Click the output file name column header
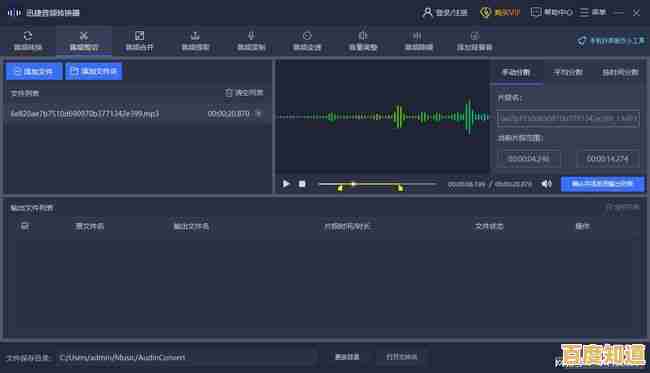This screenshot has height=373, width=650. [191, 226]
